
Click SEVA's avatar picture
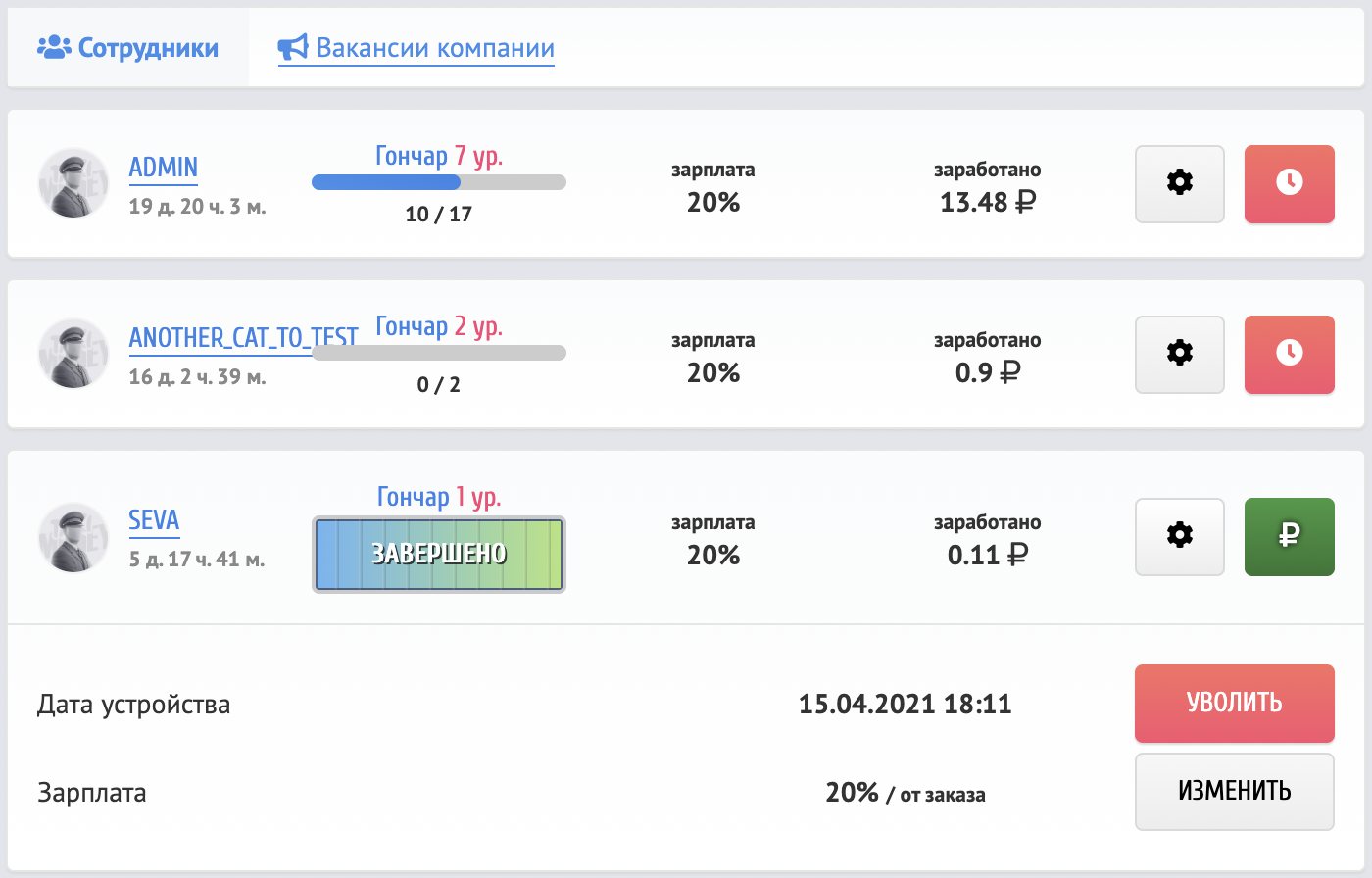click(73, 538)
